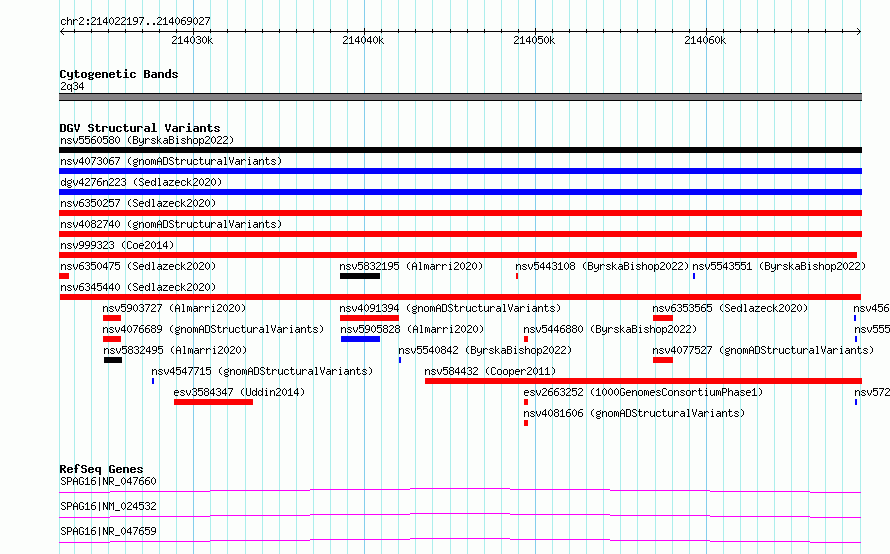Select nsv5443108 (ByrskaBishop2022) label
This screenshot has width=890, height=554.
[602, 266]
